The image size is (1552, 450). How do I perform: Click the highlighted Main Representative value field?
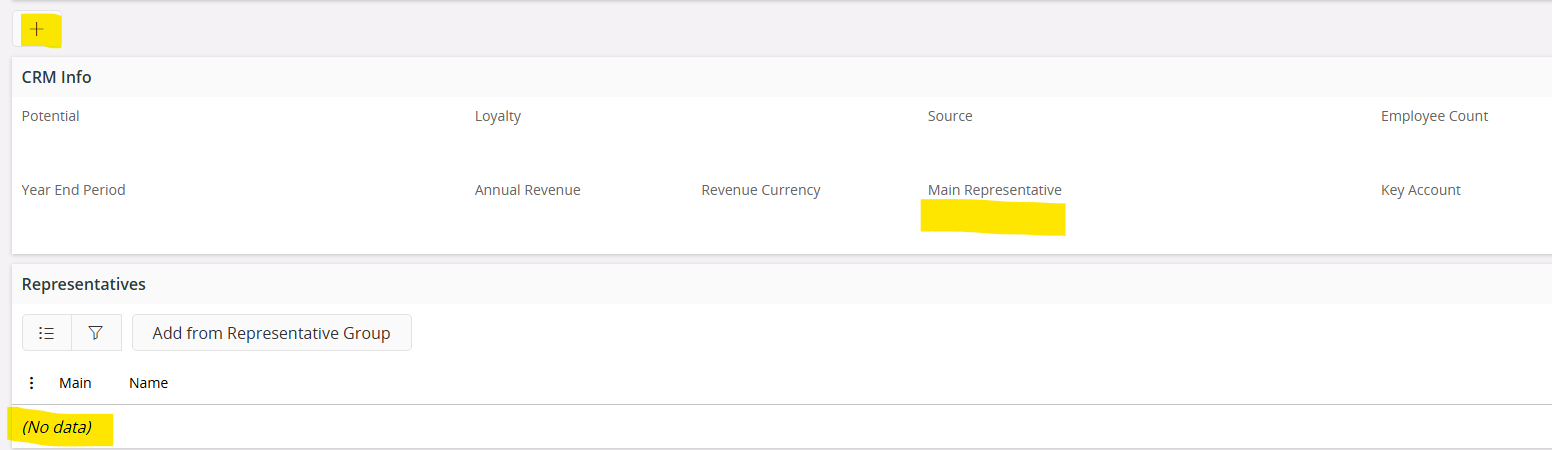[x=993, y=218]
